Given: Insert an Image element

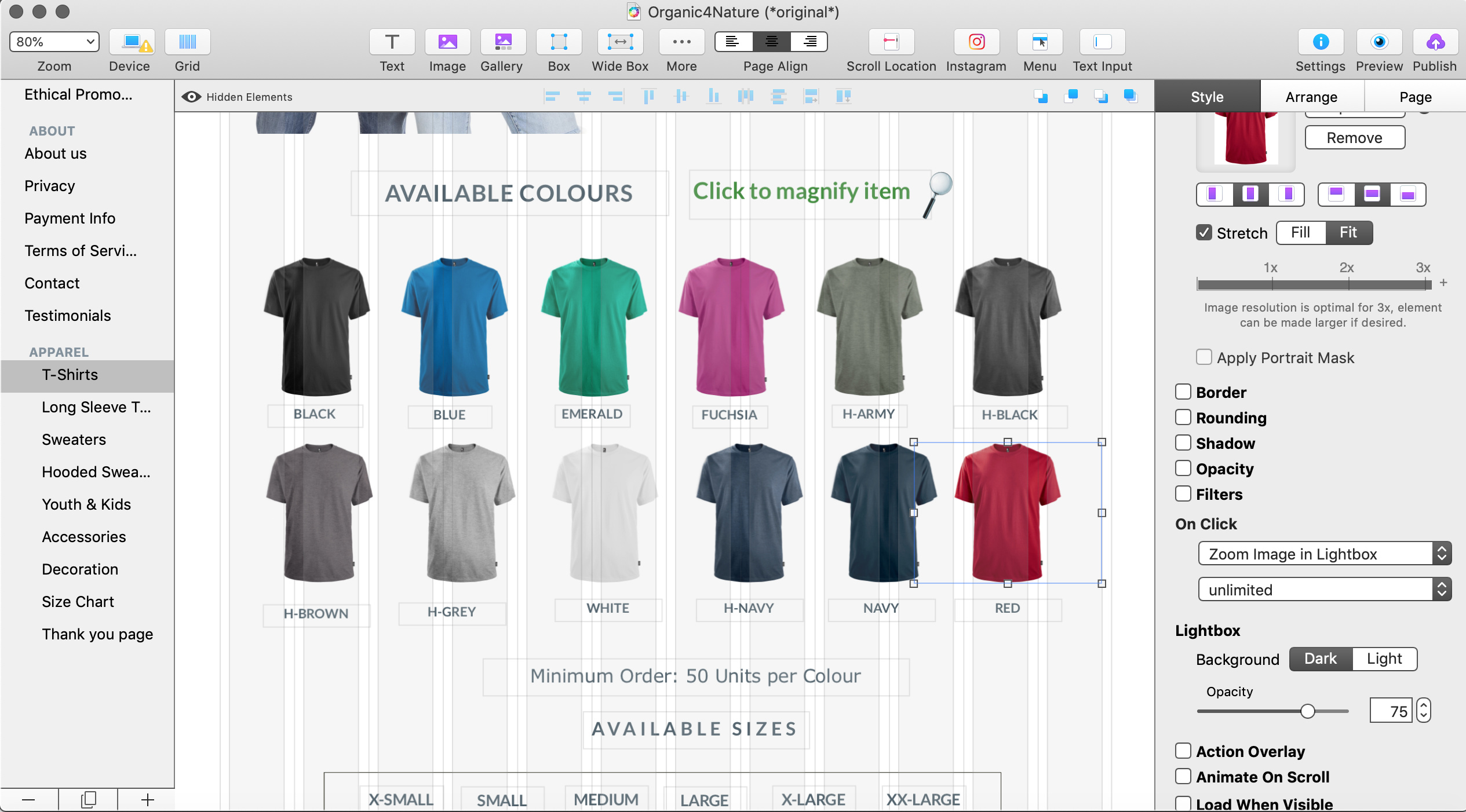Looking at the screenshot, I should pos(447,42).
